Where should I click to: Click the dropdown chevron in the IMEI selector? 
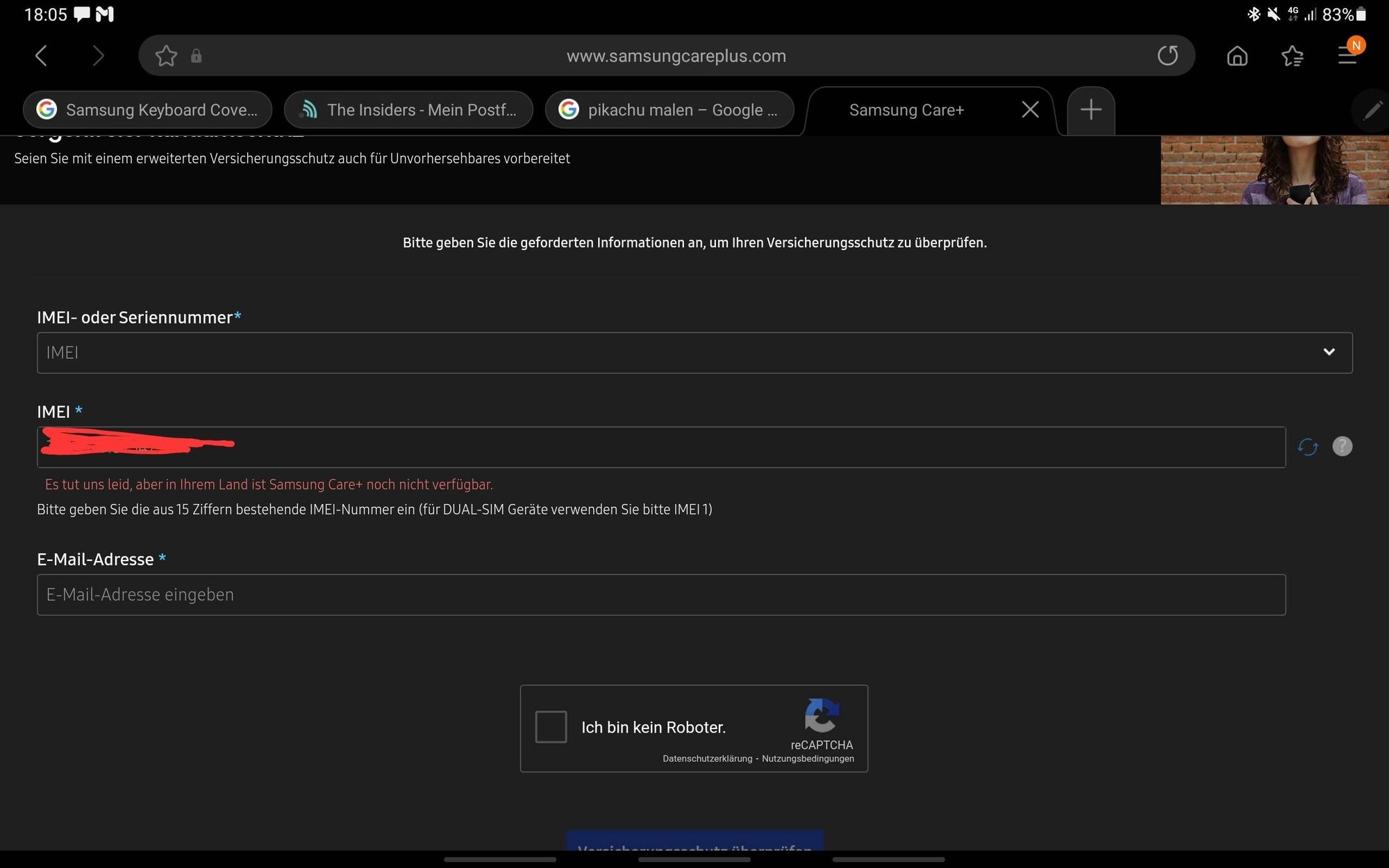1329,352
